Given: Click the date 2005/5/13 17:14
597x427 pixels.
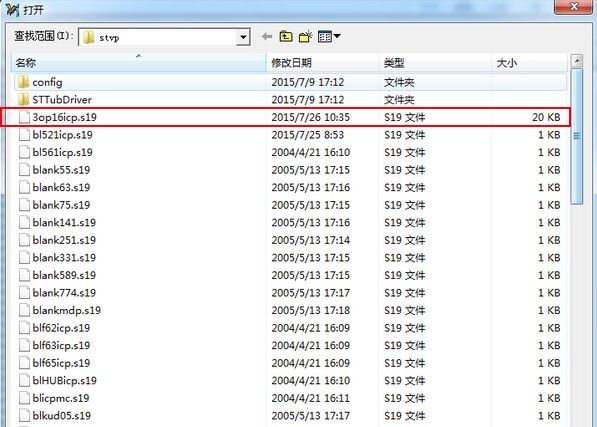Looking at the screenshot, I should tap(310, 240).
